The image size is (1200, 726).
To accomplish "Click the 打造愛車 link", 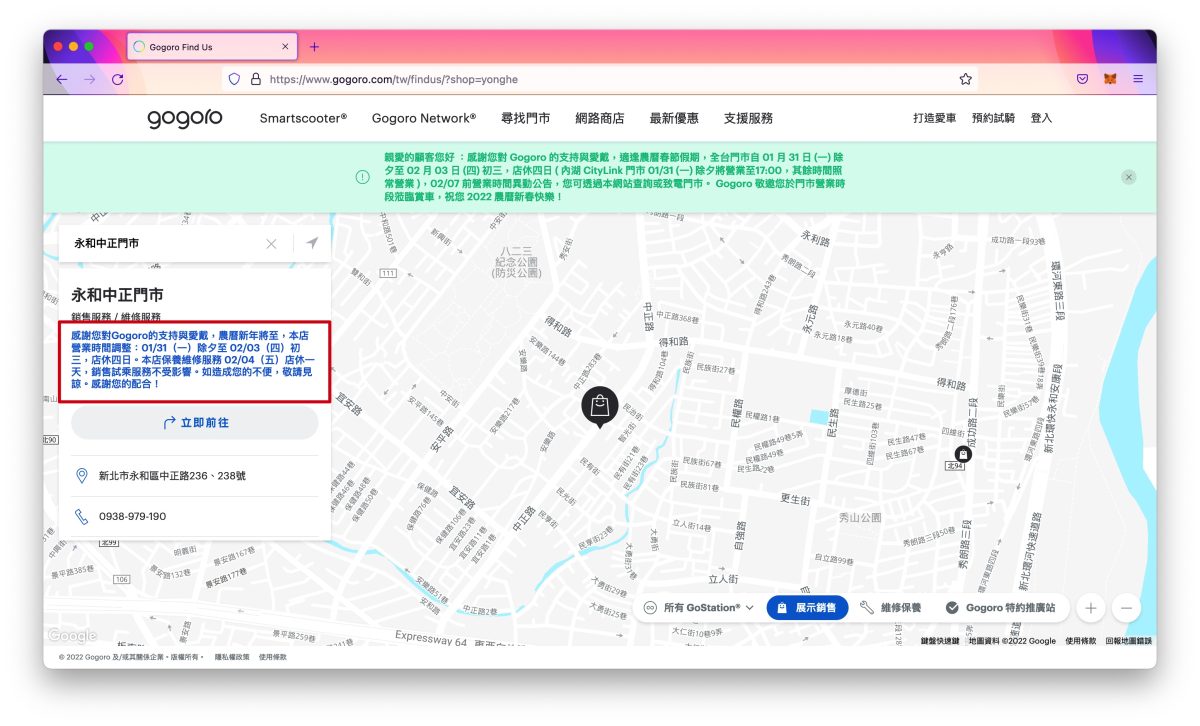I will [x=935, y=118].
